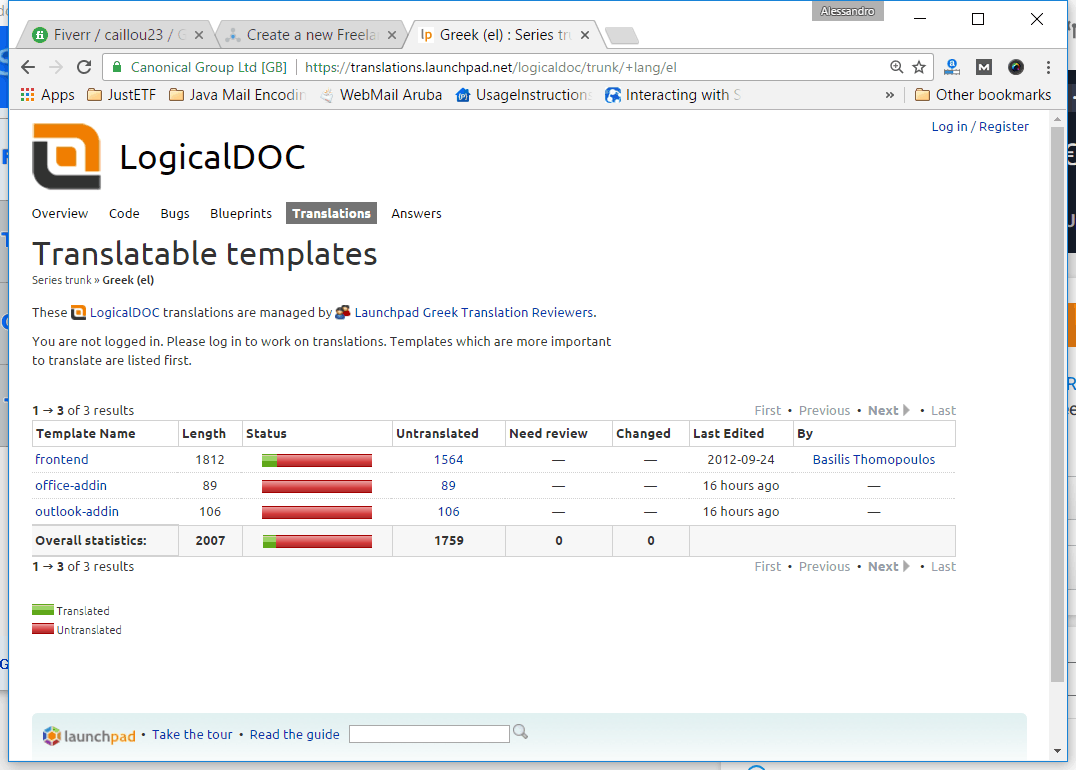Reload the page using refresh button
Viewport: 1076px width, 770px height.
[x=84, y=67]
